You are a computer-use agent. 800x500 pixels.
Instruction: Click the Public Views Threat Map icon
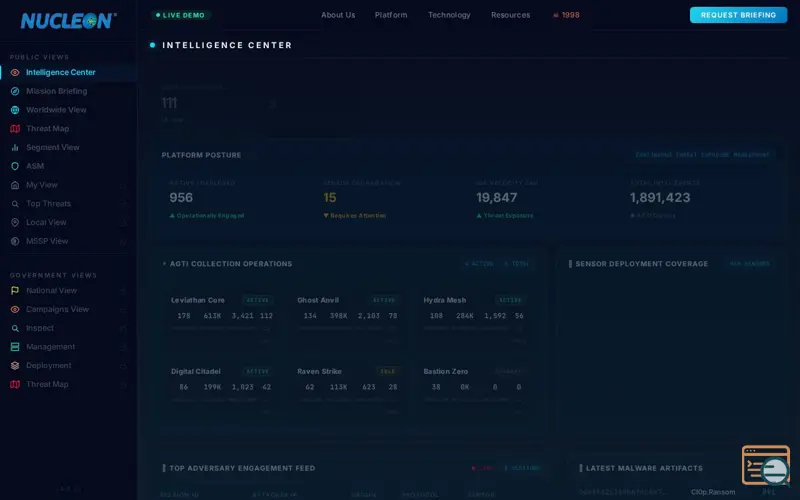(x=15, y=129)
